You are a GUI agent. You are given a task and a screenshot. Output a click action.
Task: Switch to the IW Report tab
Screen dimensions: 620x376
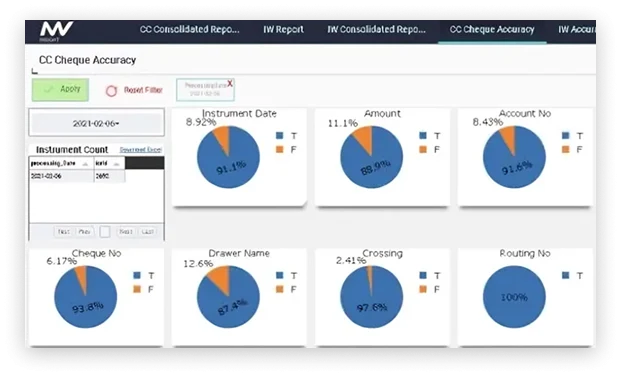[284, 30]
